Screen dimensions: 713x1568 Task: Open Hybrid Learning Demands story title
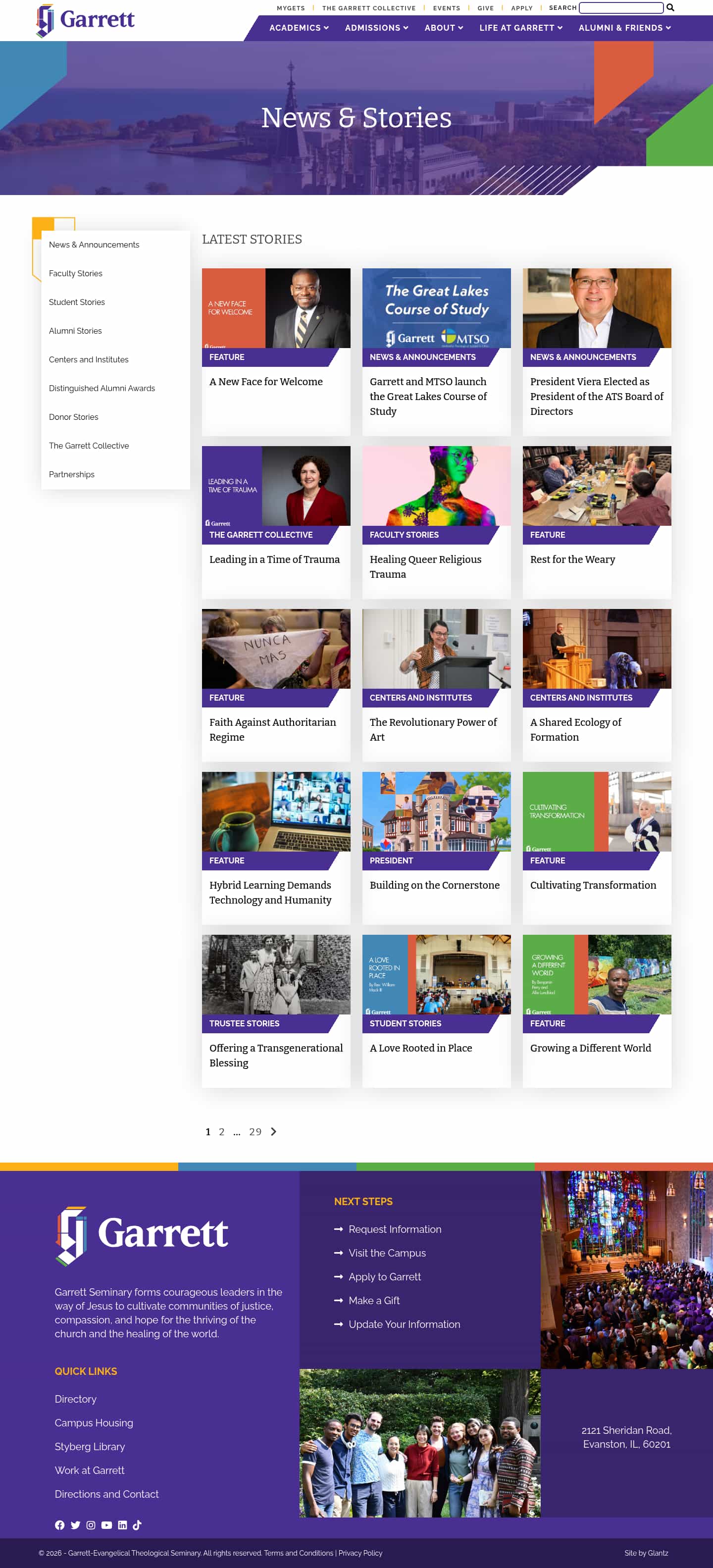point(270,892)
